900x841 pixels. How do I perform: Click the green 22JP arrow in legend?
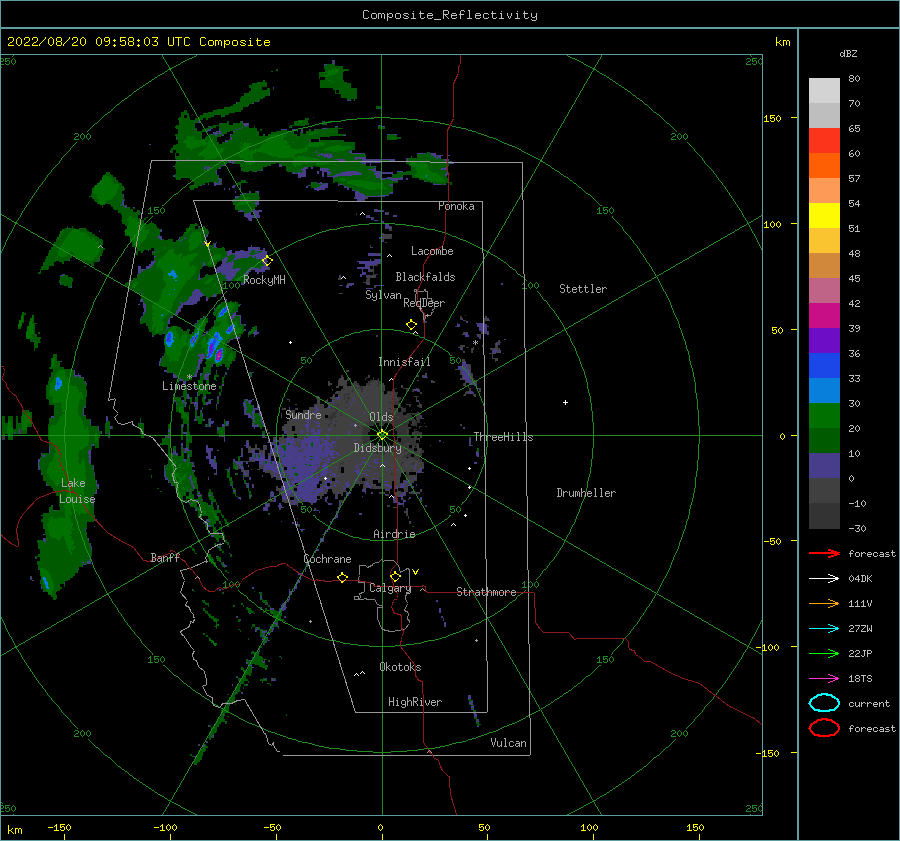click(824, 653)
